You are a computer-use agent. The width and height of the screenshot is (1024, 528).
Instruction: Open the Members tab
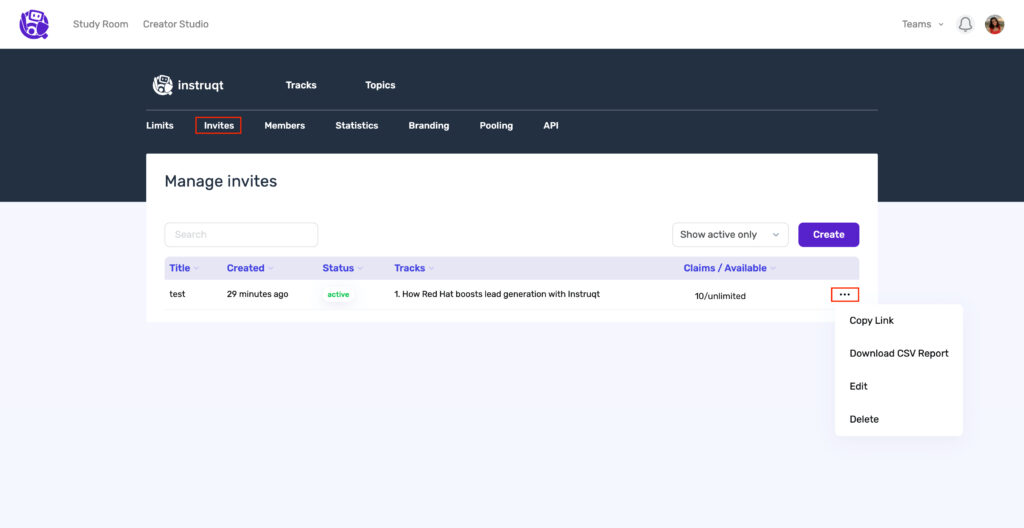tap(284, 125)
